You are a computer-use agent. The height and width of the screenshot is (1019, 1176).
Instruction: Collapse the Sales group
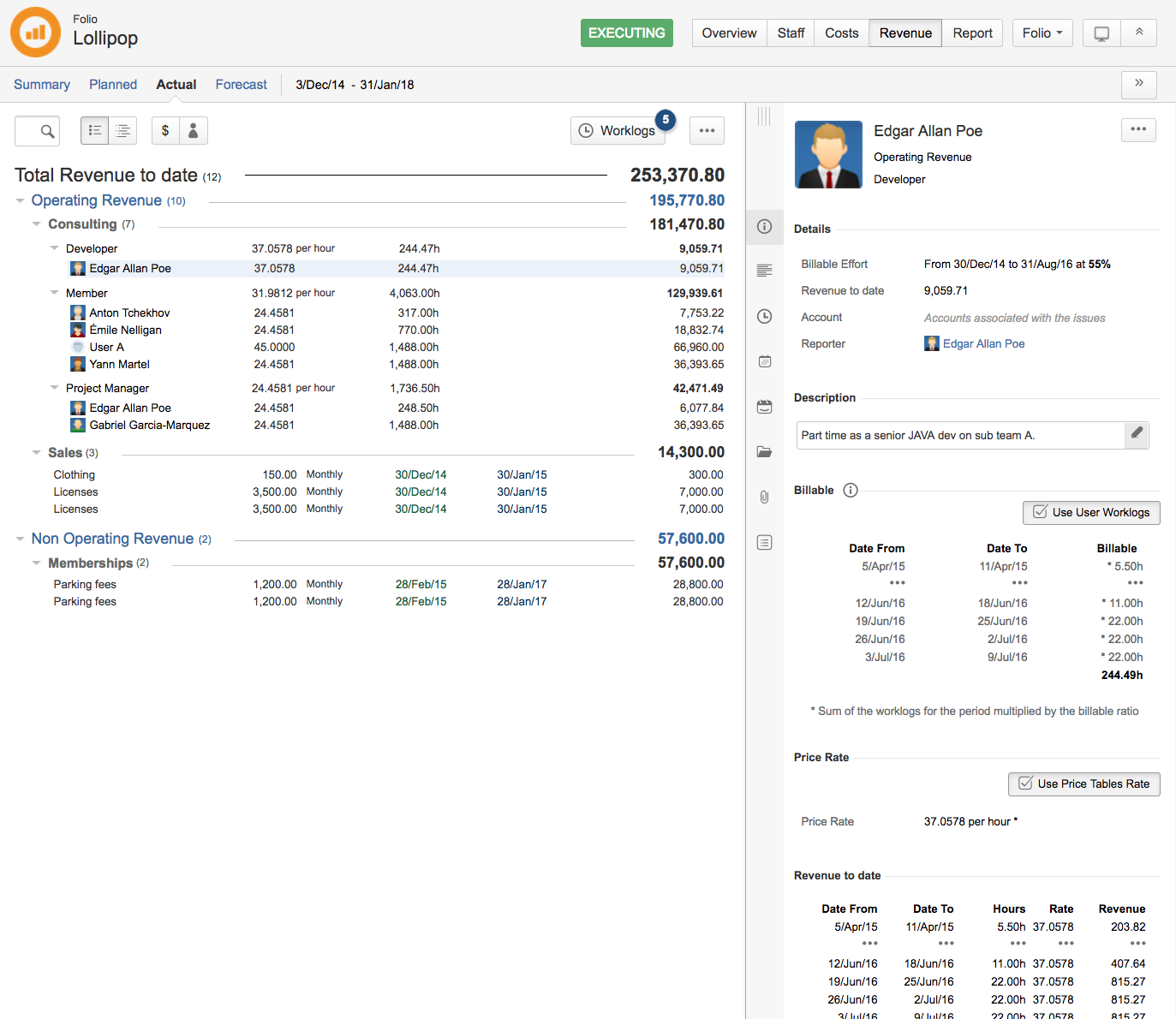[36, 453]
